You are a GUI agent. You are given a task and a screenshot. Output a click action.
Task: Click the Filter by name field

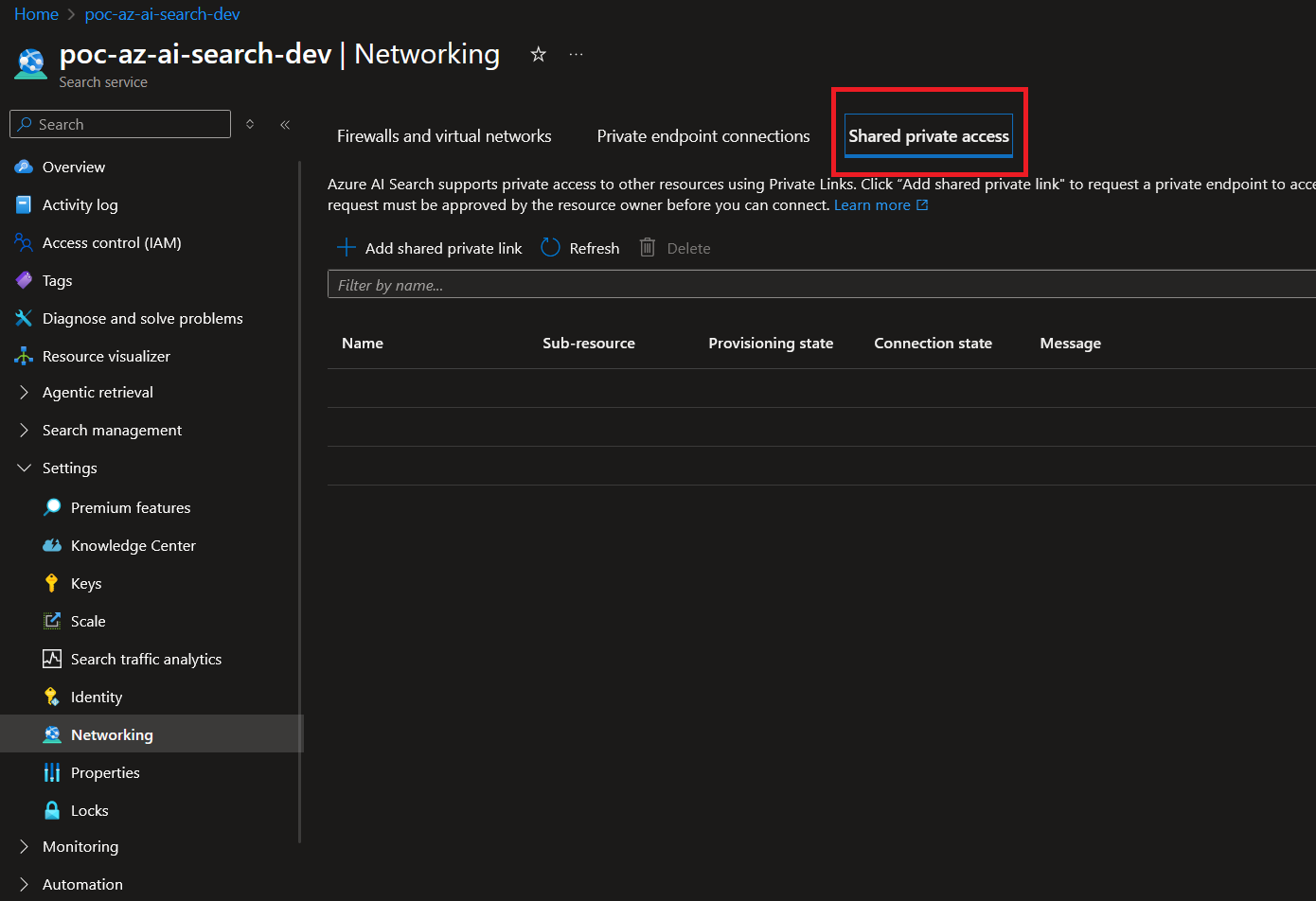click(x=822, y=285)
